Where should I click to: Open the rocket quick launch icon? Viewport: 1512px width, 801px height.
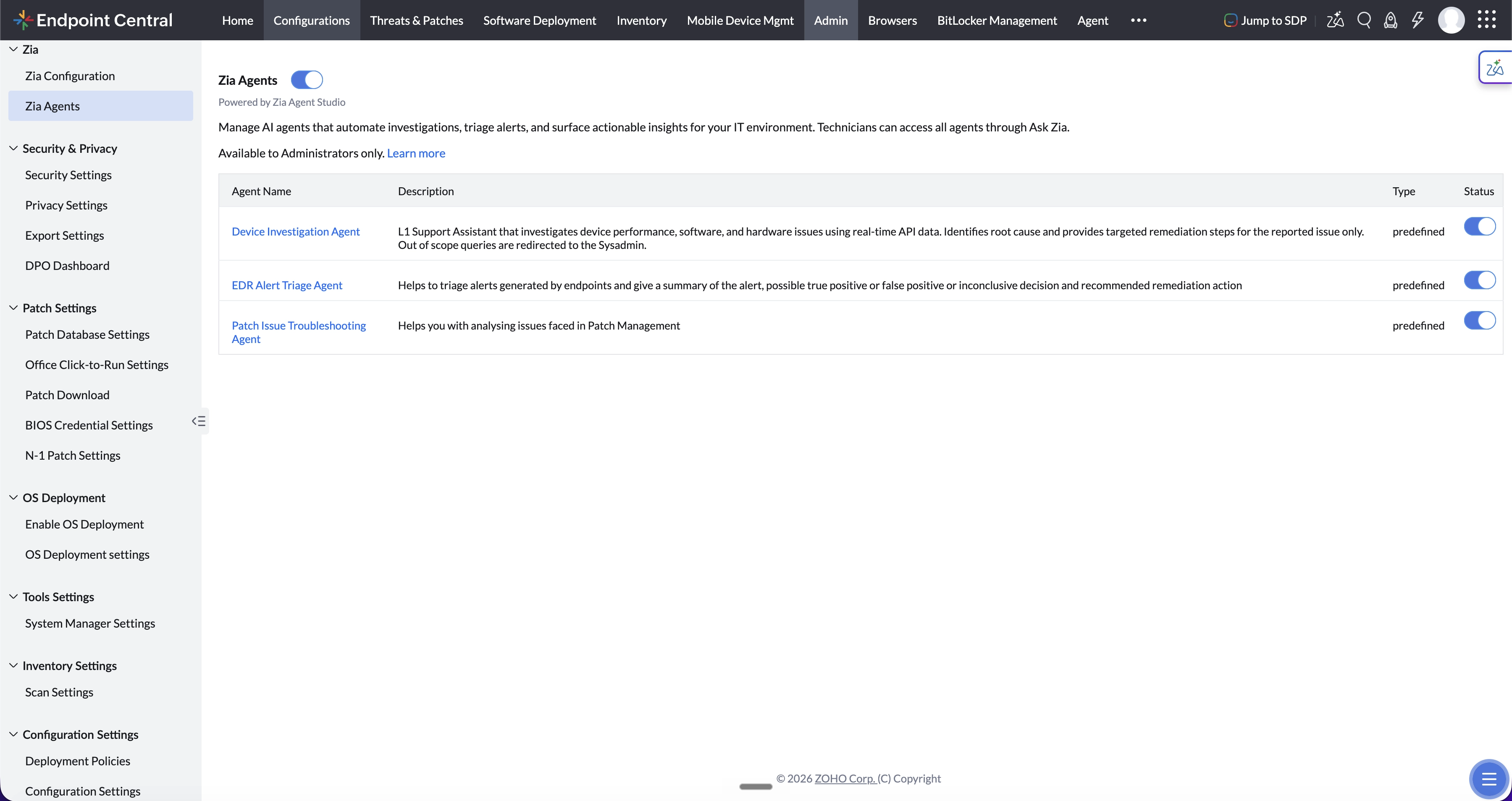tap(1391, 20)
